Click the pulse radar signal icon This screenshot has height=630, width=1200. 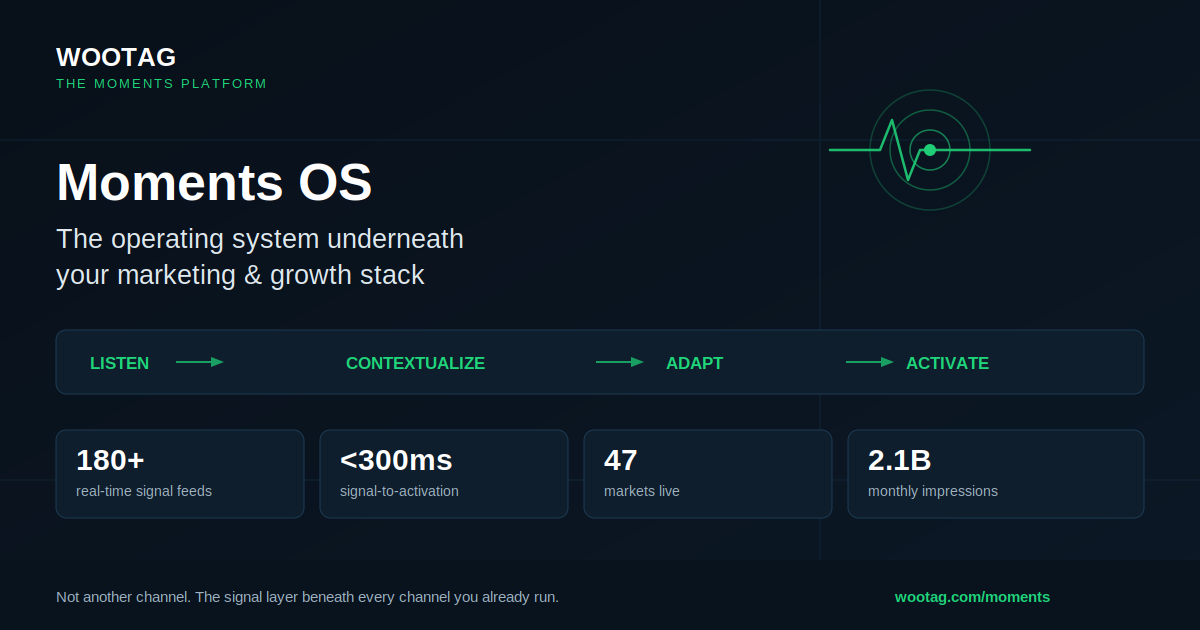(x=930, y=150)
